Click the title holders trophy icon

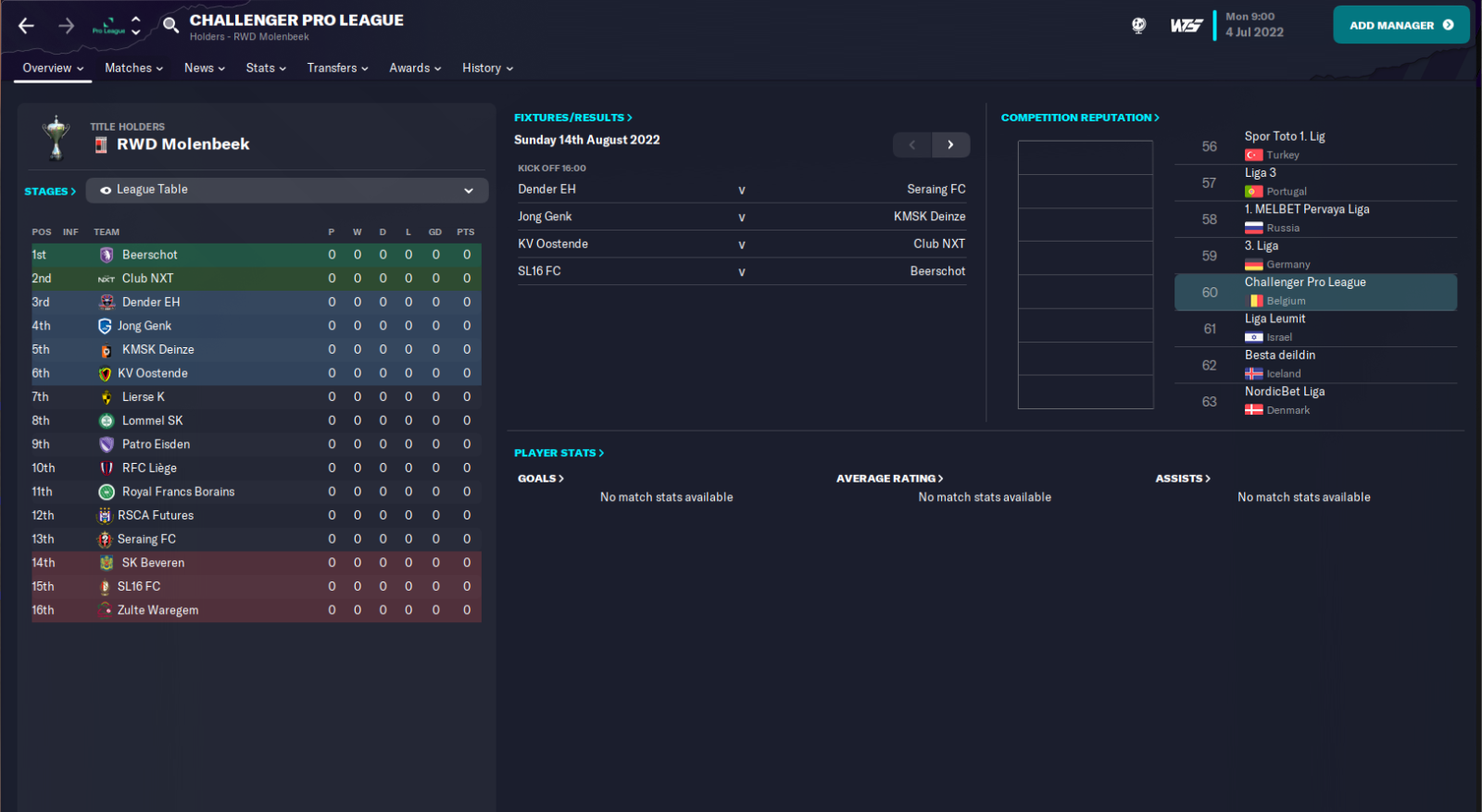click(57, 138)
